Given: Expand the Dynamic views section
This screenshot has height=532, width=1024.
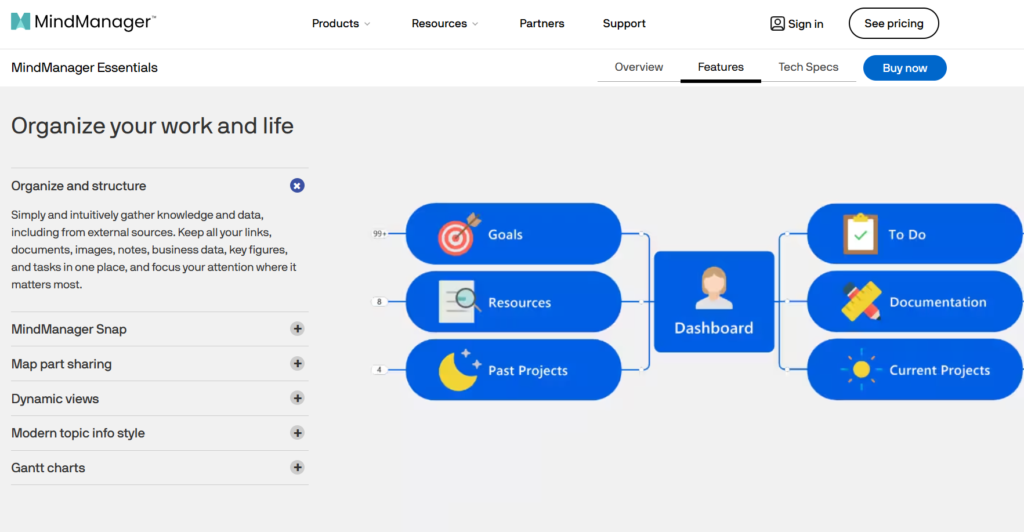Looking at the screenshot, I should coord(297,398).
